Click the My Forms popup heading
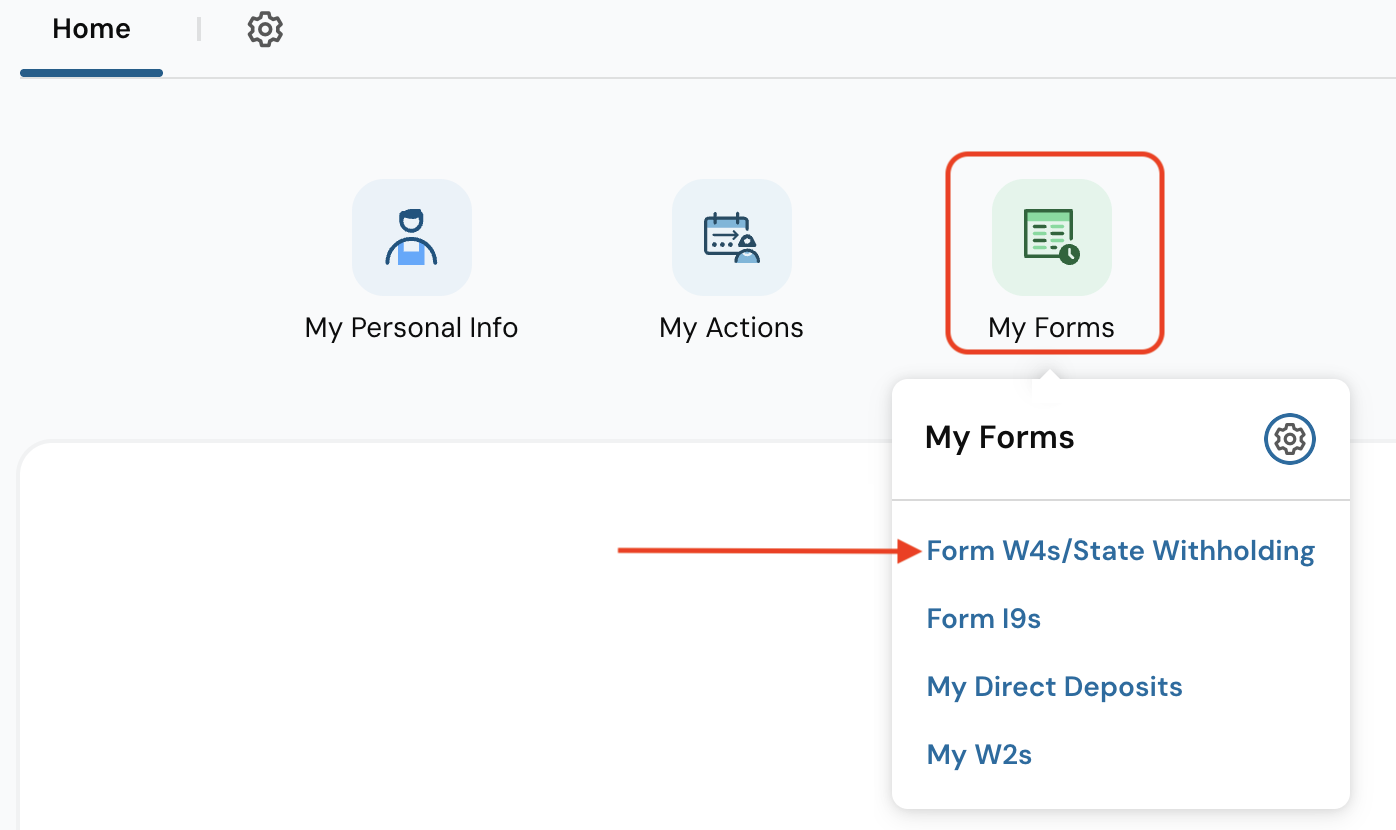 [x=1000, y=438]
